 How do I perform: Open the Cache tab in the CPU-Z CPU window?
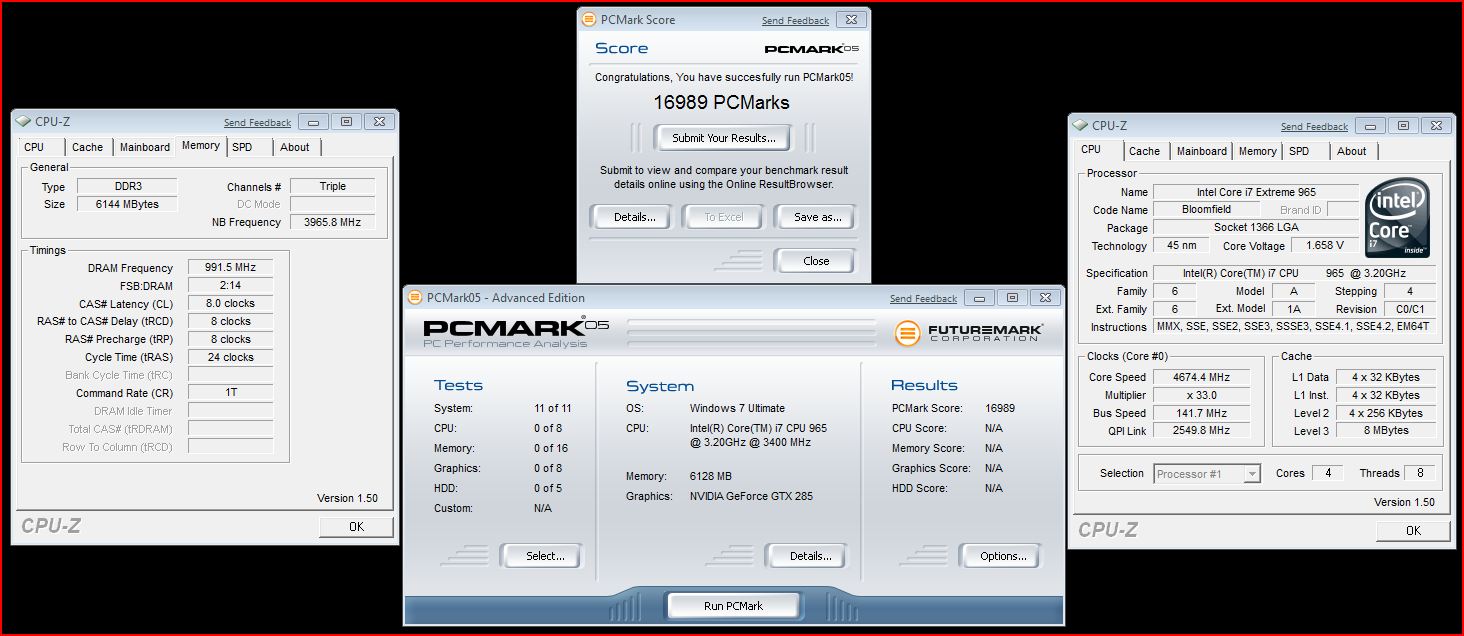pyautogui.click(x=1144, y=151)
